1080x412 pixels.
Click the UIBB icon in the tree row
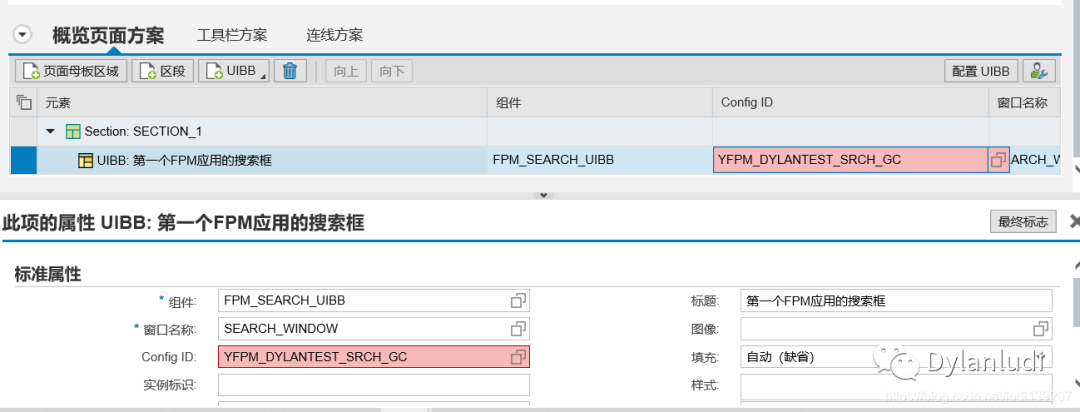(x=85, y=161)
